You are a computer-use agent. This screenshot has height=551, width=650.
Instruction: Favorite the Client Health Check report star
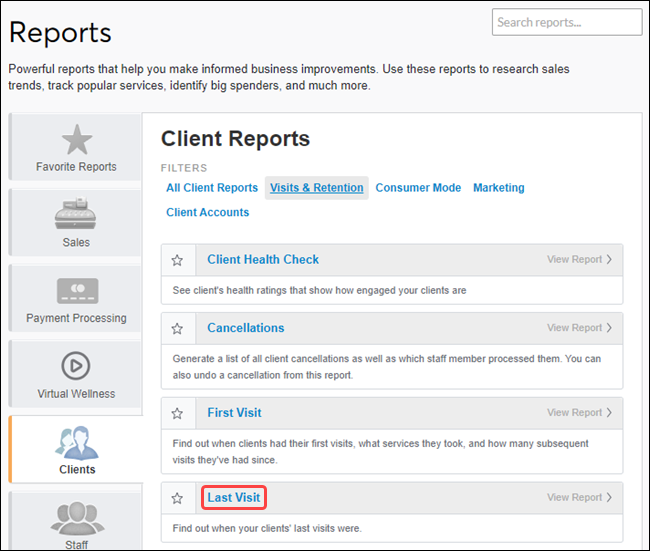click(177, 260)
